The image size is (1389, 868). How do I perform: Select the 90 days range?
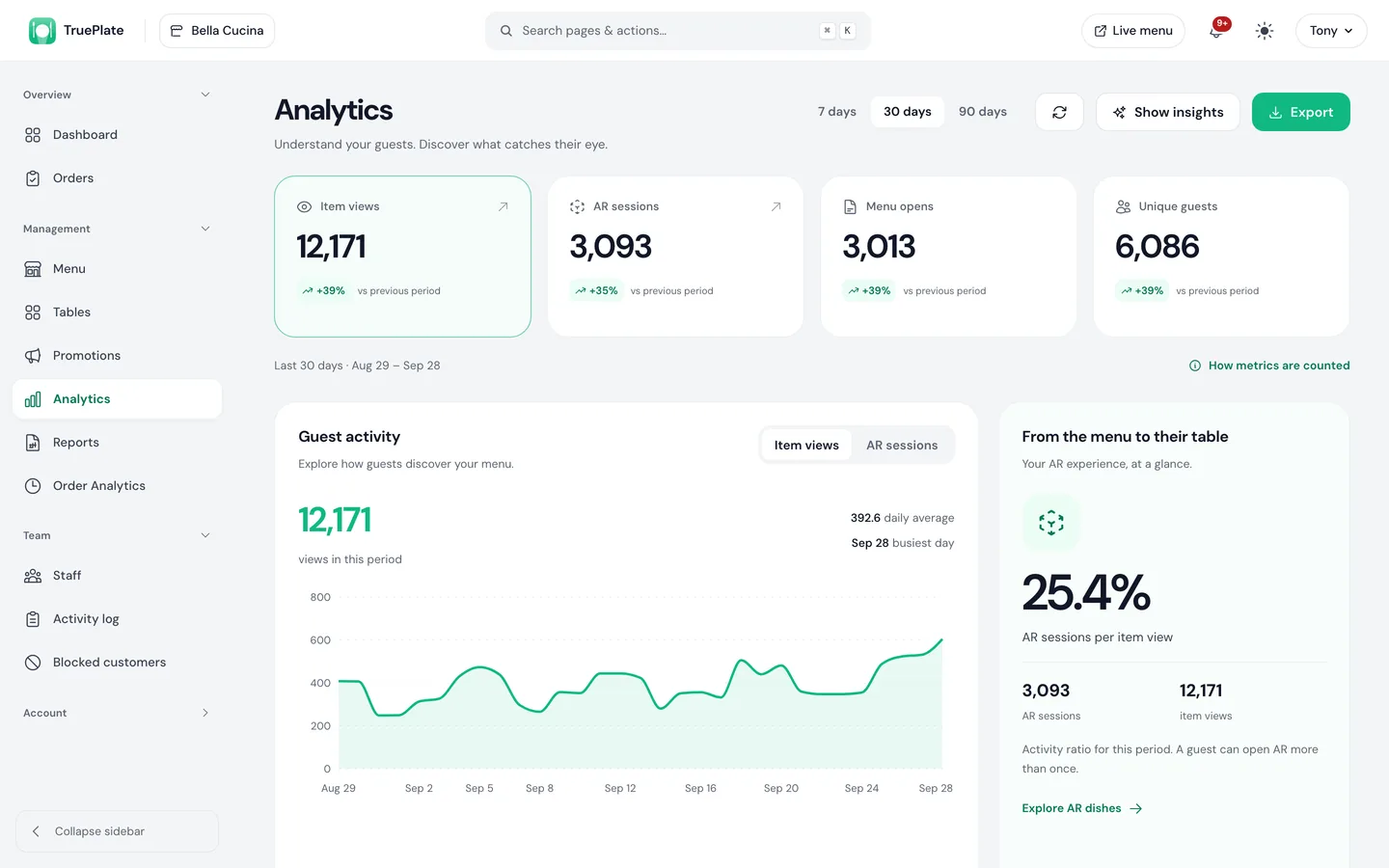(983, 112)
